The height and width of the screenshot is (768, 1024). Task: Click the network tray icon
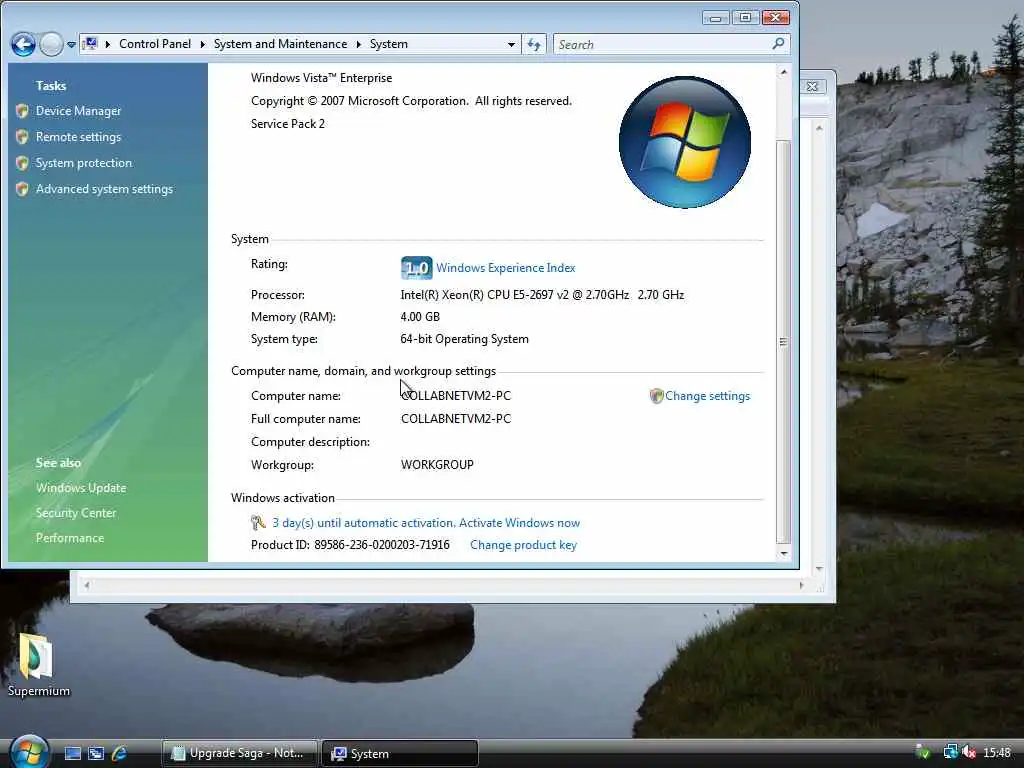[x=950, y=752]
